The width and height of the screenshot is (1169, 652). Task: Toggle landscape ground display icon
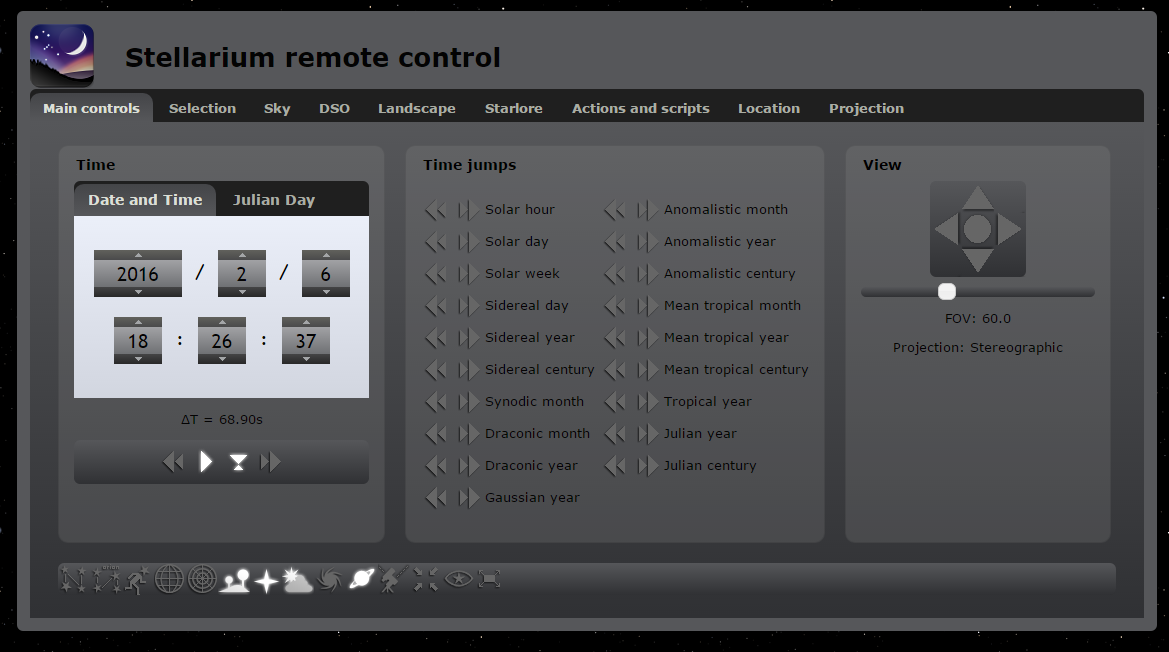235,579
